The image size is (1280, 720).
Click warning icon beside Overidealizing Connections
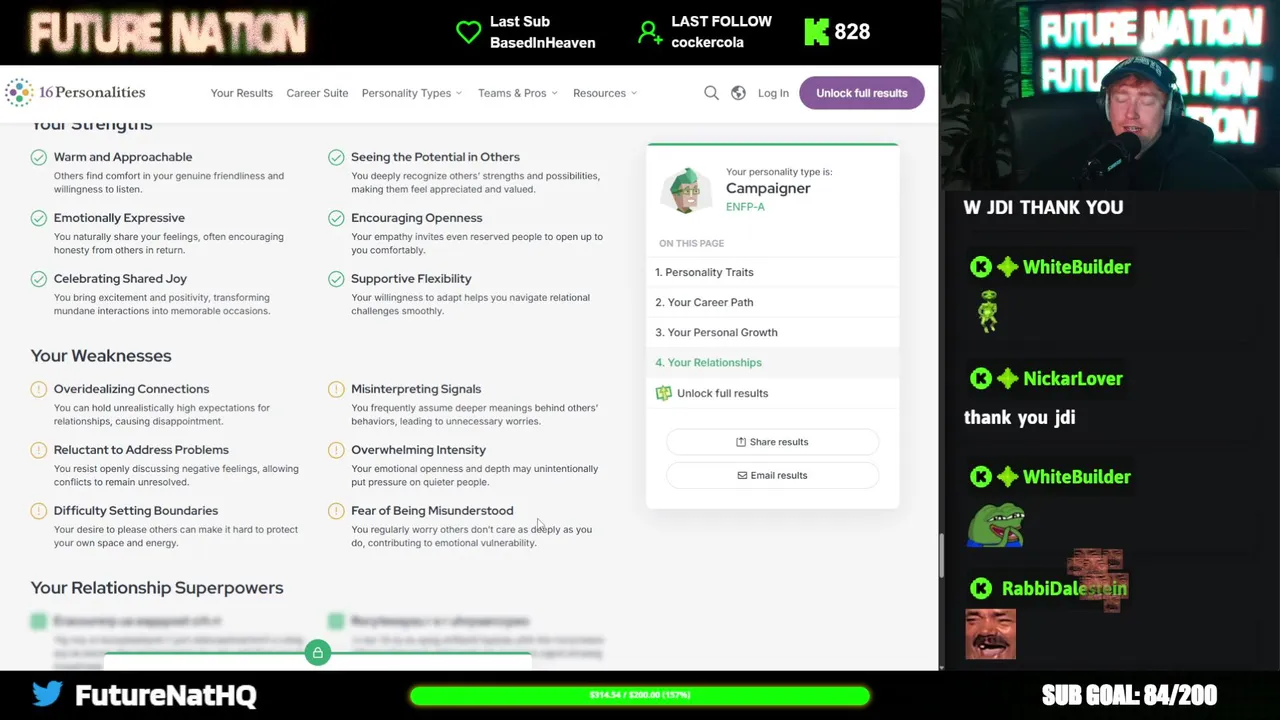pyautogui.click(x=38, y=389)
